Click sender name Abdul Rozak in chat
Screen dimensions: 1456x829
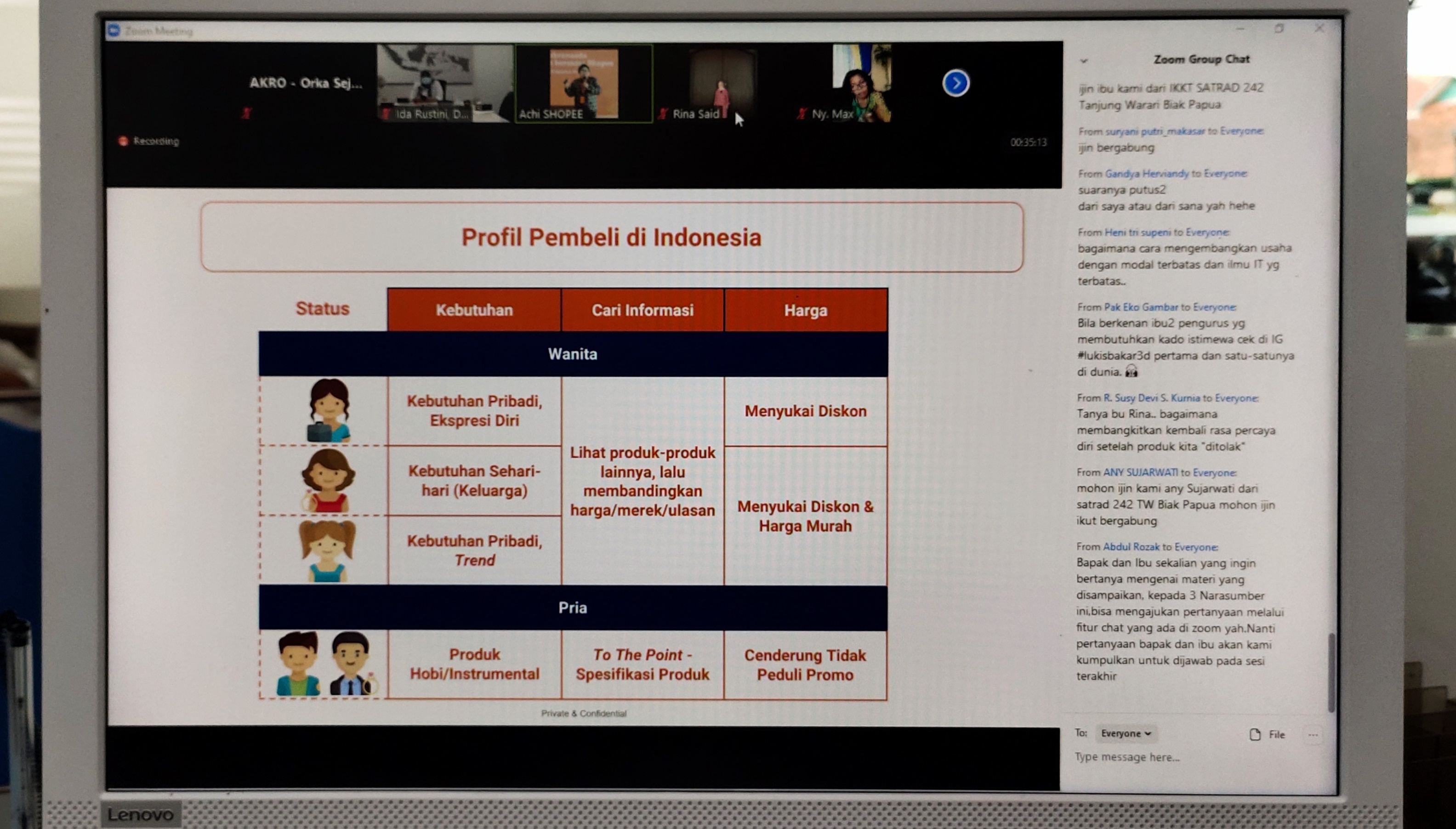pyautogui.click(x=1131, y=546)
